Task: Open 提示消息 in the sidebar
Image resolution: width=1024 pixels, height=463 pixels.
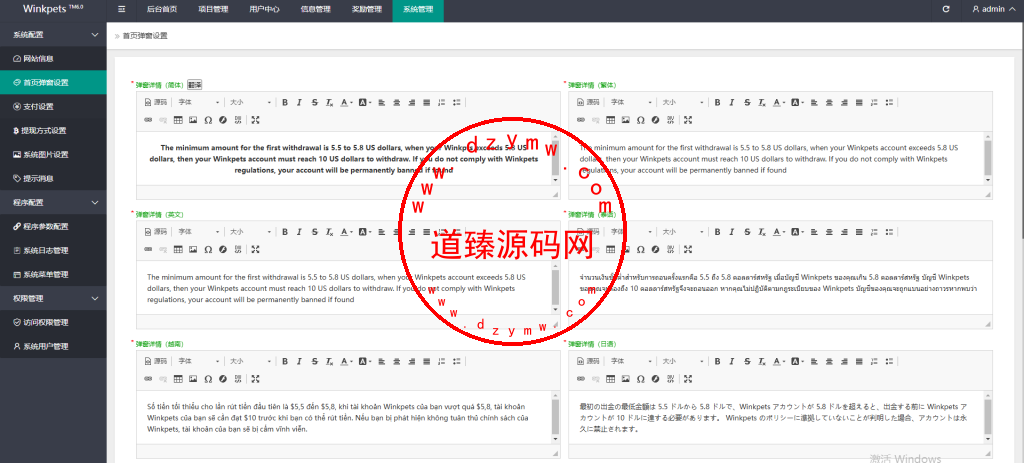Action: tap(53, 178)
